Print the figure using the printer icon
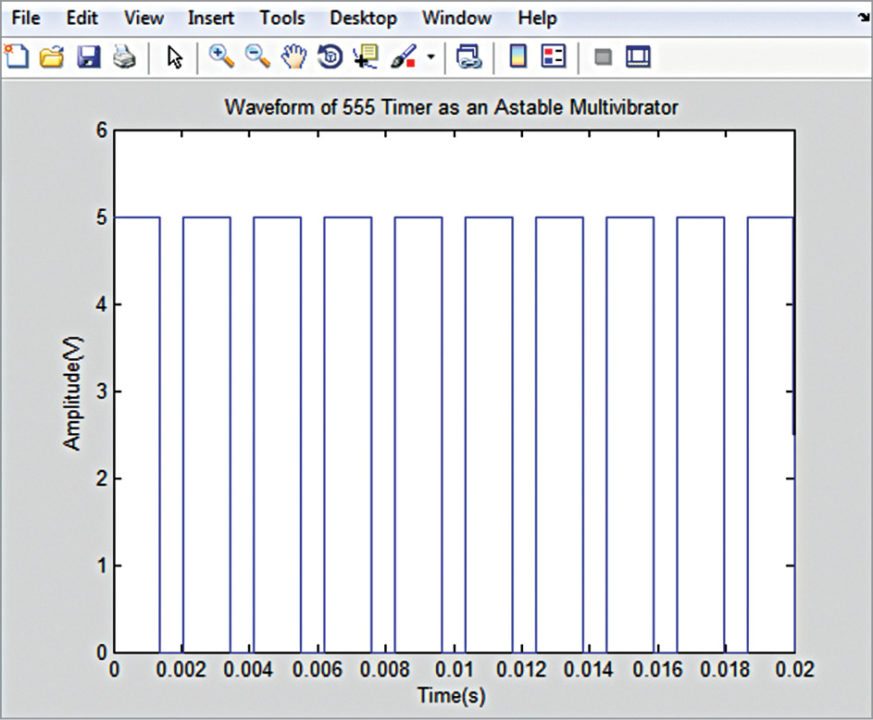Viewport: 873px width, 720px height. click(x=124, y=57)
